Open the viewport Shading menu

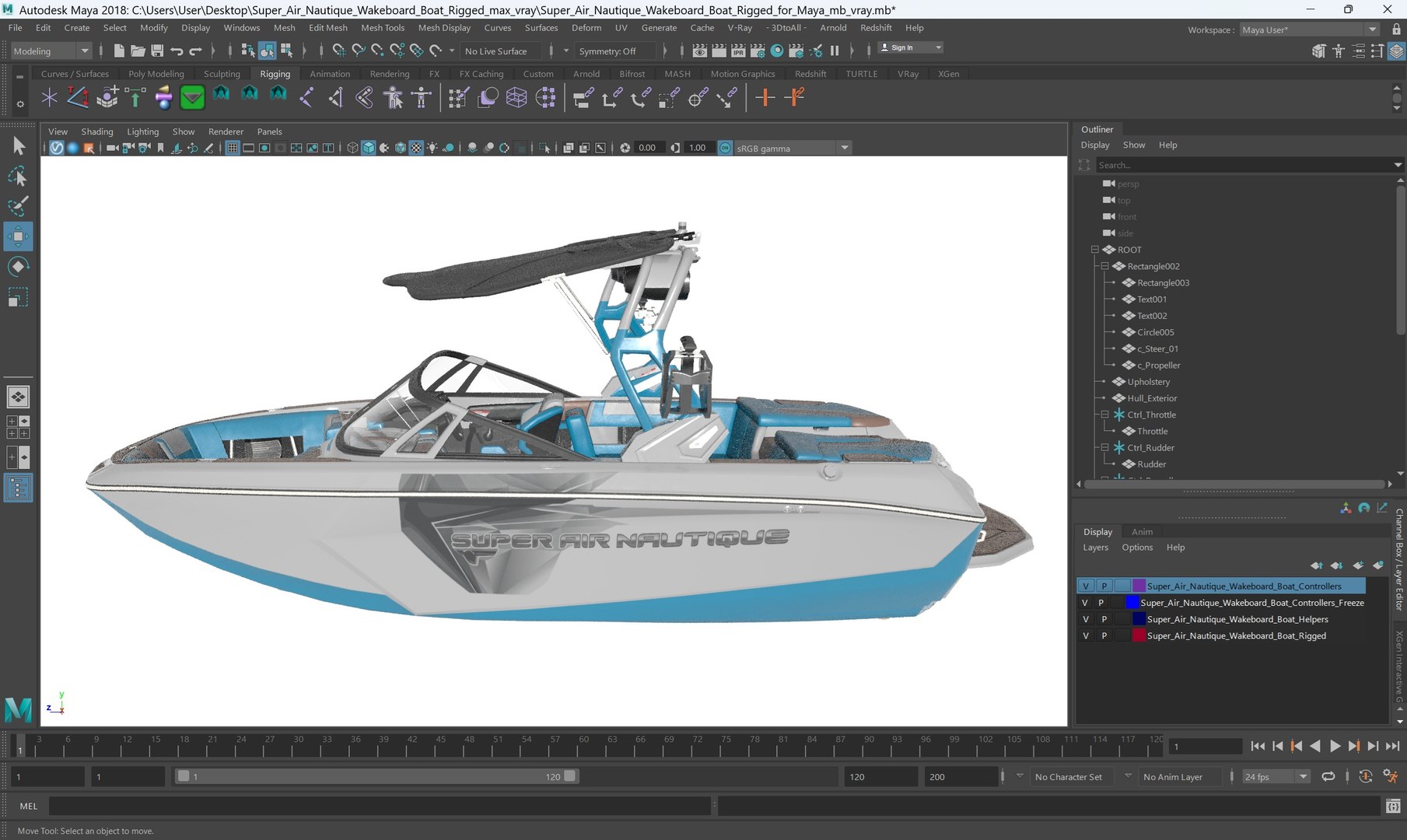click(x=97, y=131)
